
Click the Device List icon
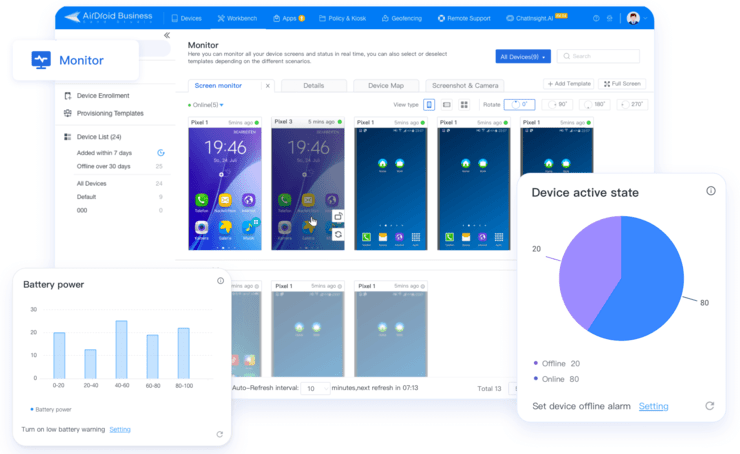[x=67, y=137]
